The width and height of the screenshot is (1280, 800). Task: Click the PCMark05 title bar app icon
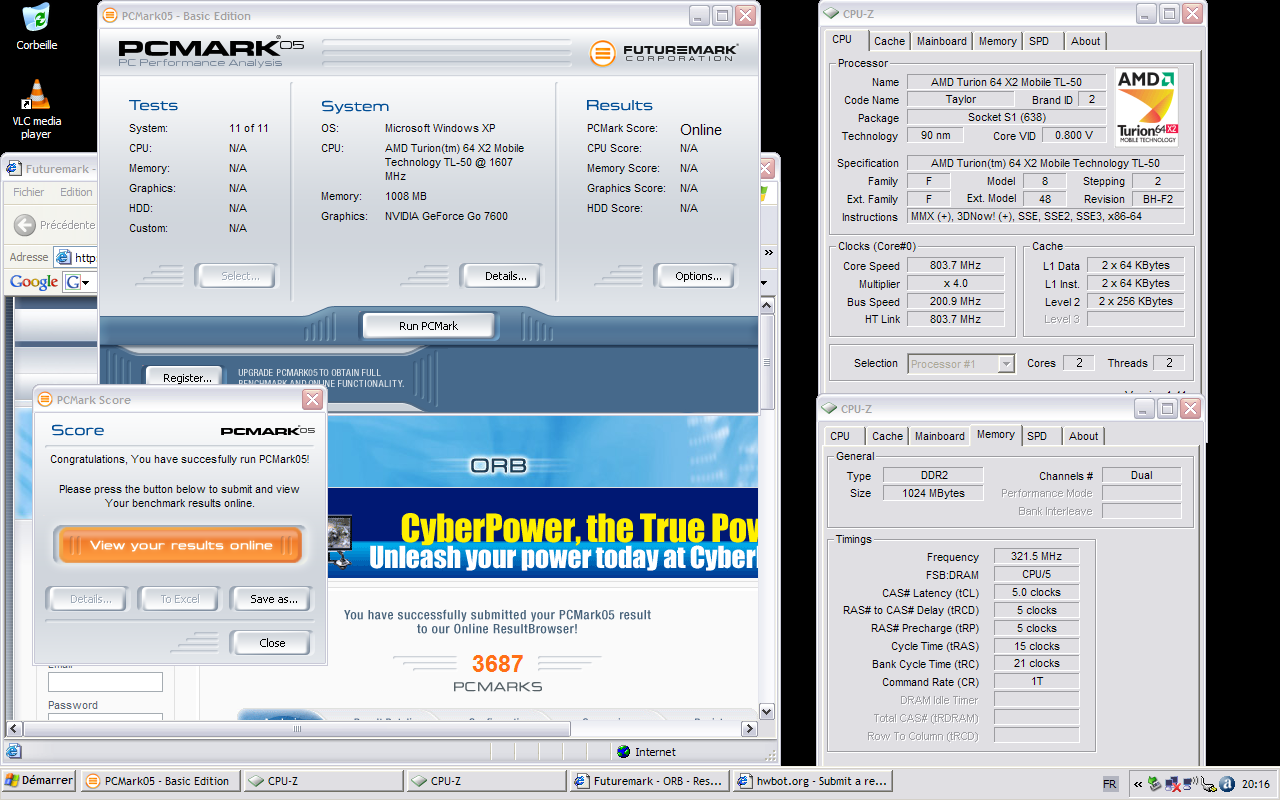pos(112,16)
